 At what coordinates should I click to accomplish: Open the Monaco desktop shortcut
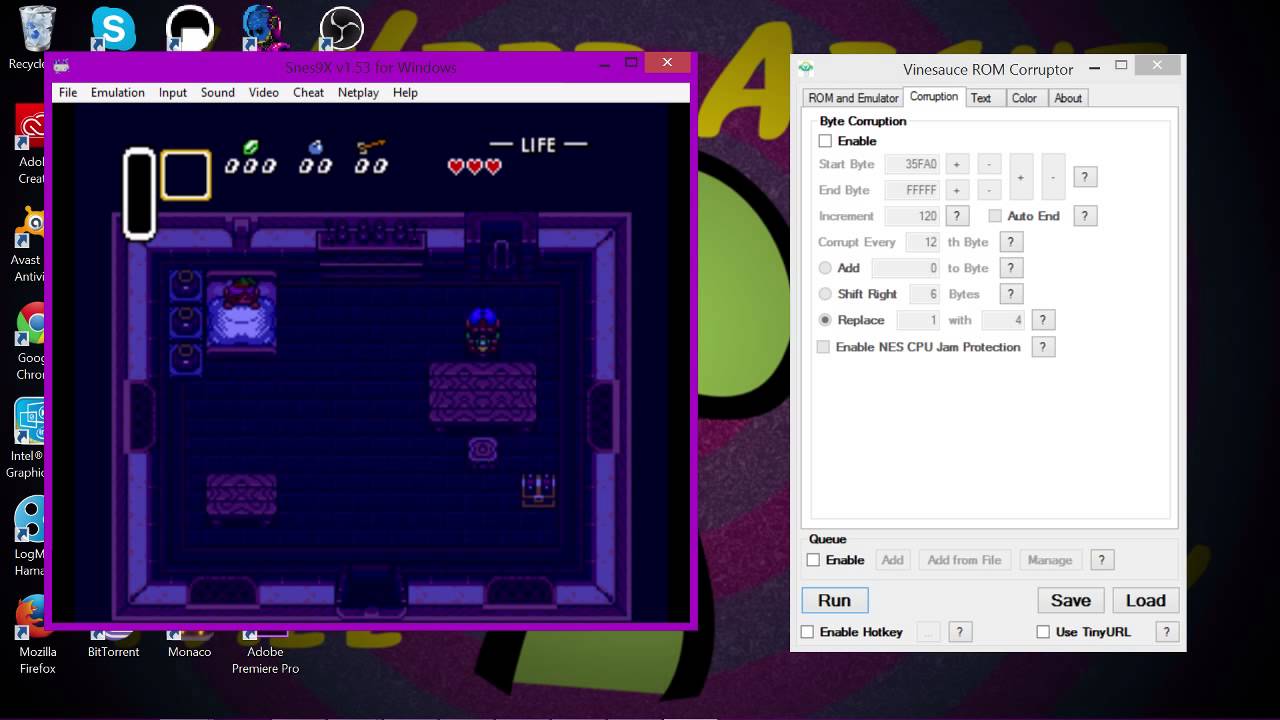189,644
